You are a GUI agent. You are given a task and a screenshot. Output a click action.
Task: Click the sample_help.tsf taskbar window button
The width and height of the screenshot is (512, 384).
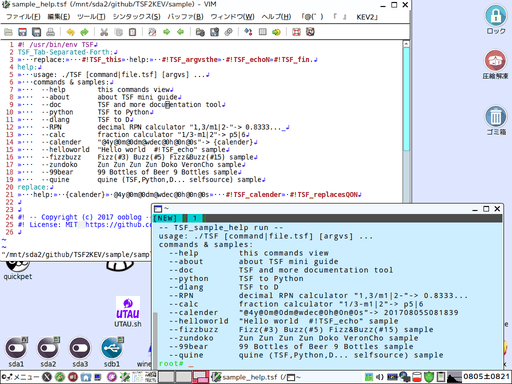[x=248, y=377]
